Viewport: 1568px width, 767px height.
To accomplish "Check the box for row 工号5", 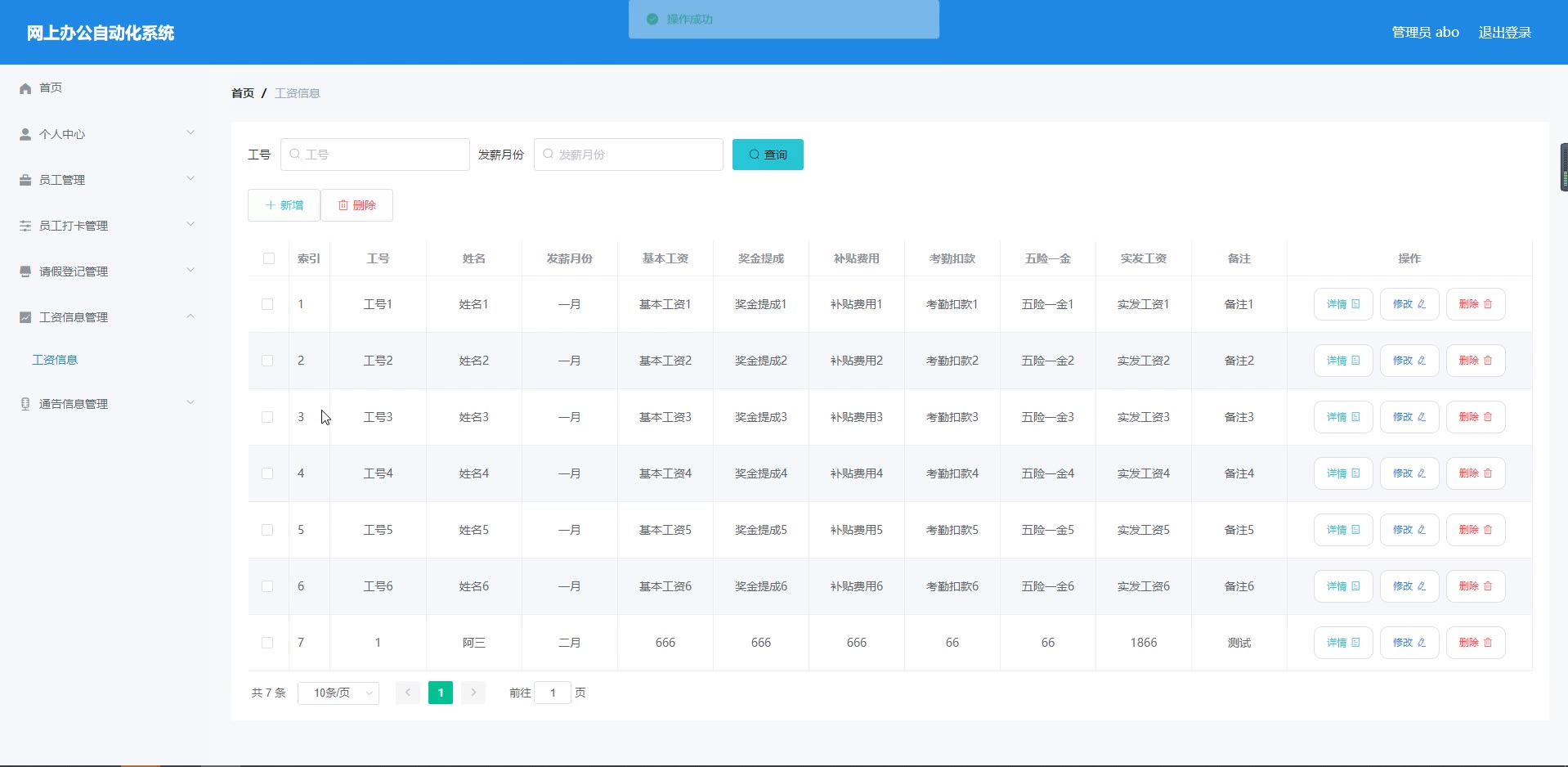I will click(267, 530).
